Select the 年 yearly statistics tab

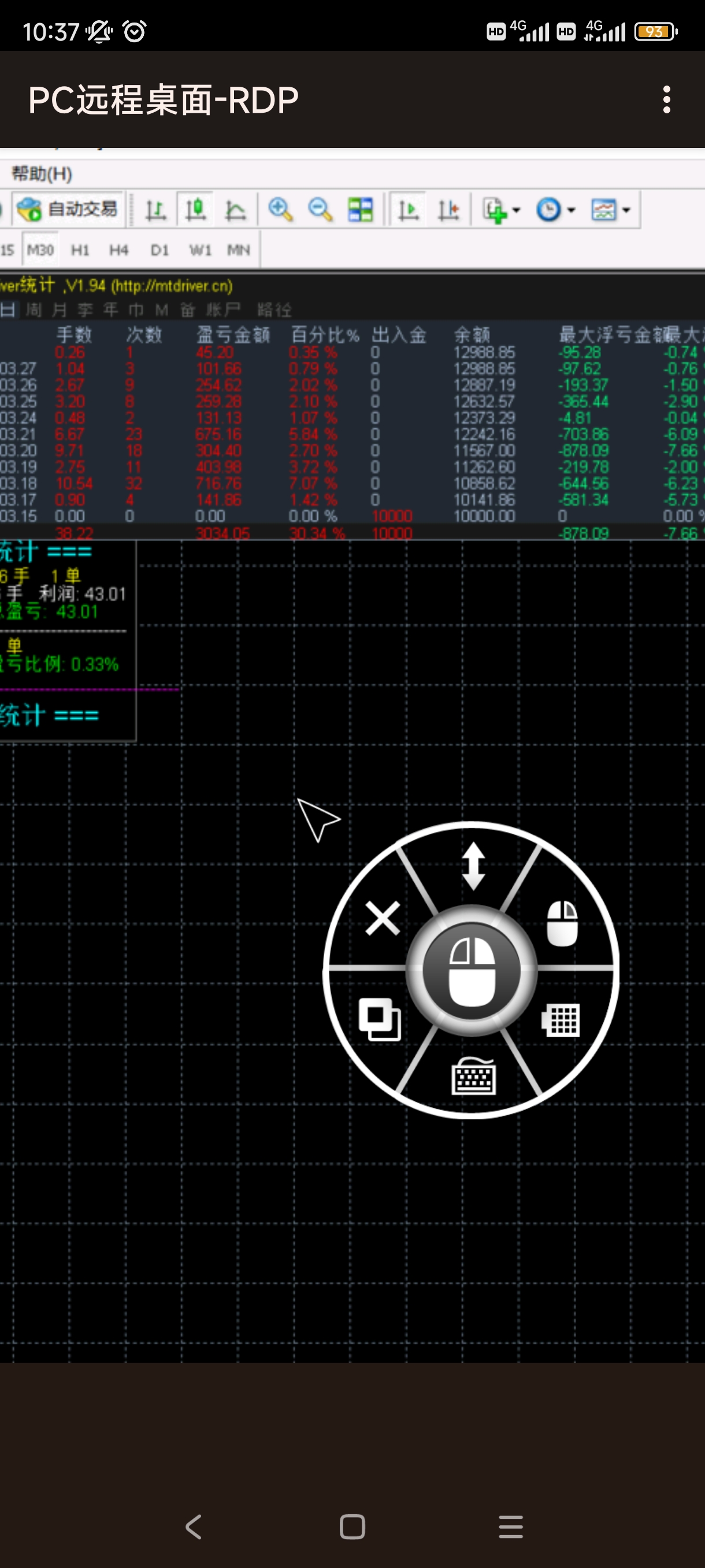pos(111,310)
